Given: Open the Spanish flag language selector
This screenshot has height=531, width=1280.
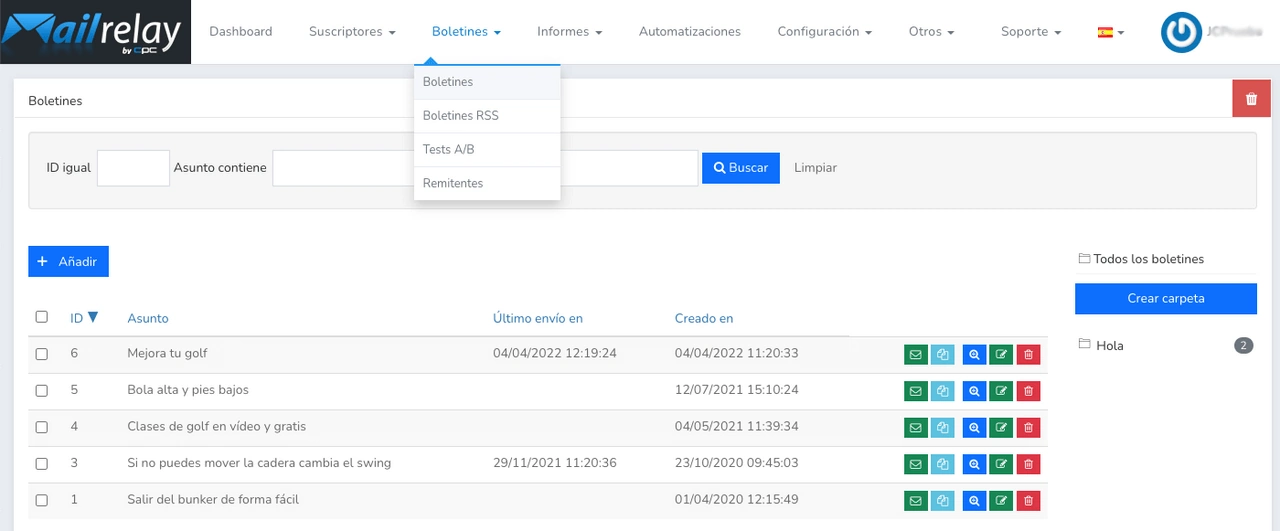Looking at the screenshot, I should [1110, 32].
